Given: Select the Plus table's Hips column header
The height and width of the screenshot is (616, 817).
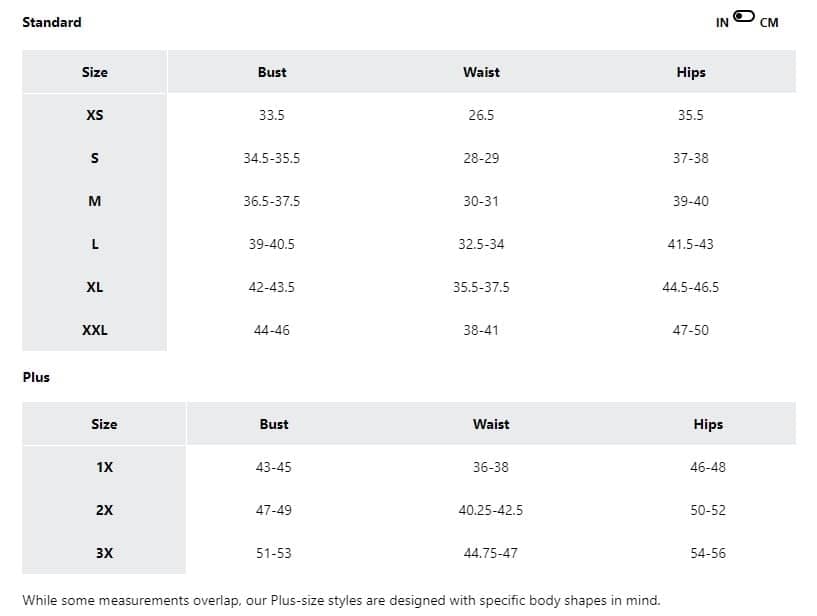Looking at the screenshot, I should click(x=708, y=424).
